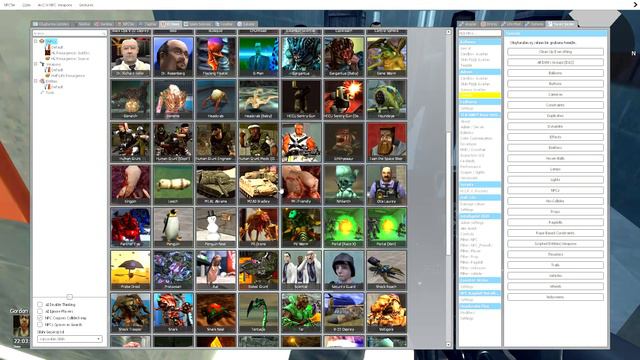Viewport: 640px width, 360px height.
Task: Enable the AI Disable Thinking checkbox
Action: pyautogui.click(x=40, y=304)
